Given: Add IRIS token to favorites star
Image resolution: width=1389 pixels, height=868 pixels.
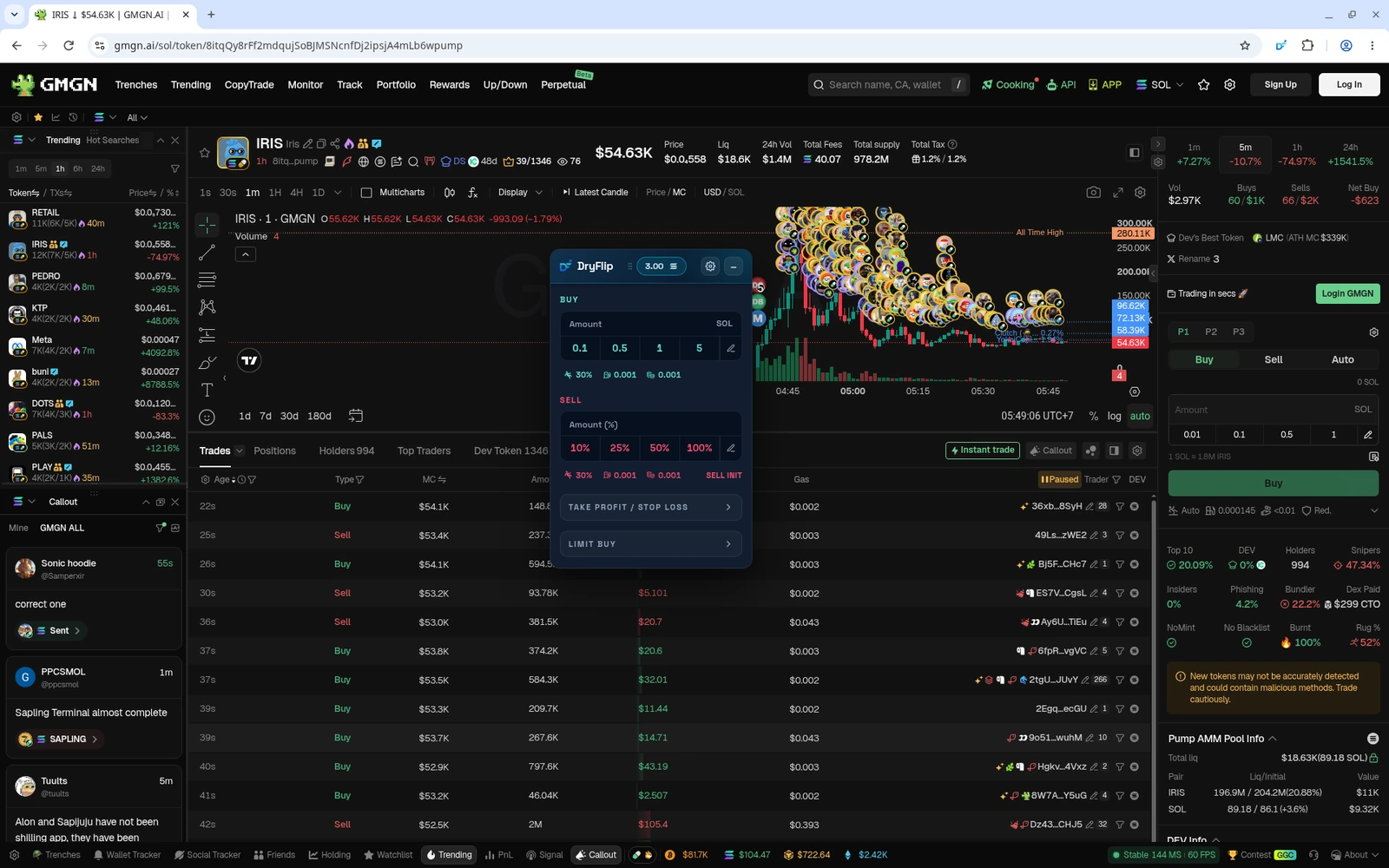Looking at the screenshot, I should (x=205, y=153).
